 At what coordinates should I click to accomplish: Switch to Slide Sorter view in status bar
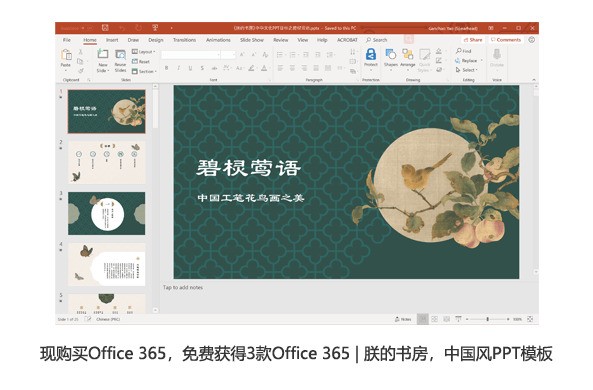tap(435, 319)
